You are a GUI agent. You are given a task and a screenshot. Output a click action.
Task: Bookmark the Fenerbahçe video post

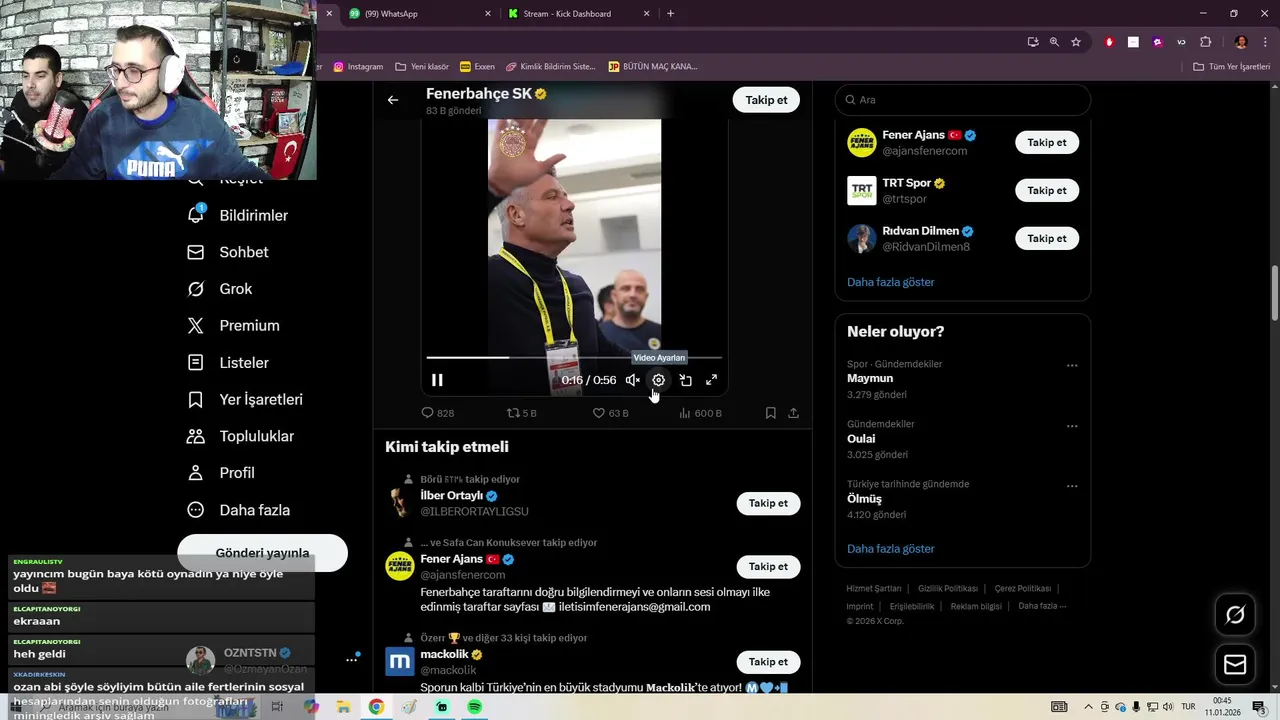(x=770, y=413)
